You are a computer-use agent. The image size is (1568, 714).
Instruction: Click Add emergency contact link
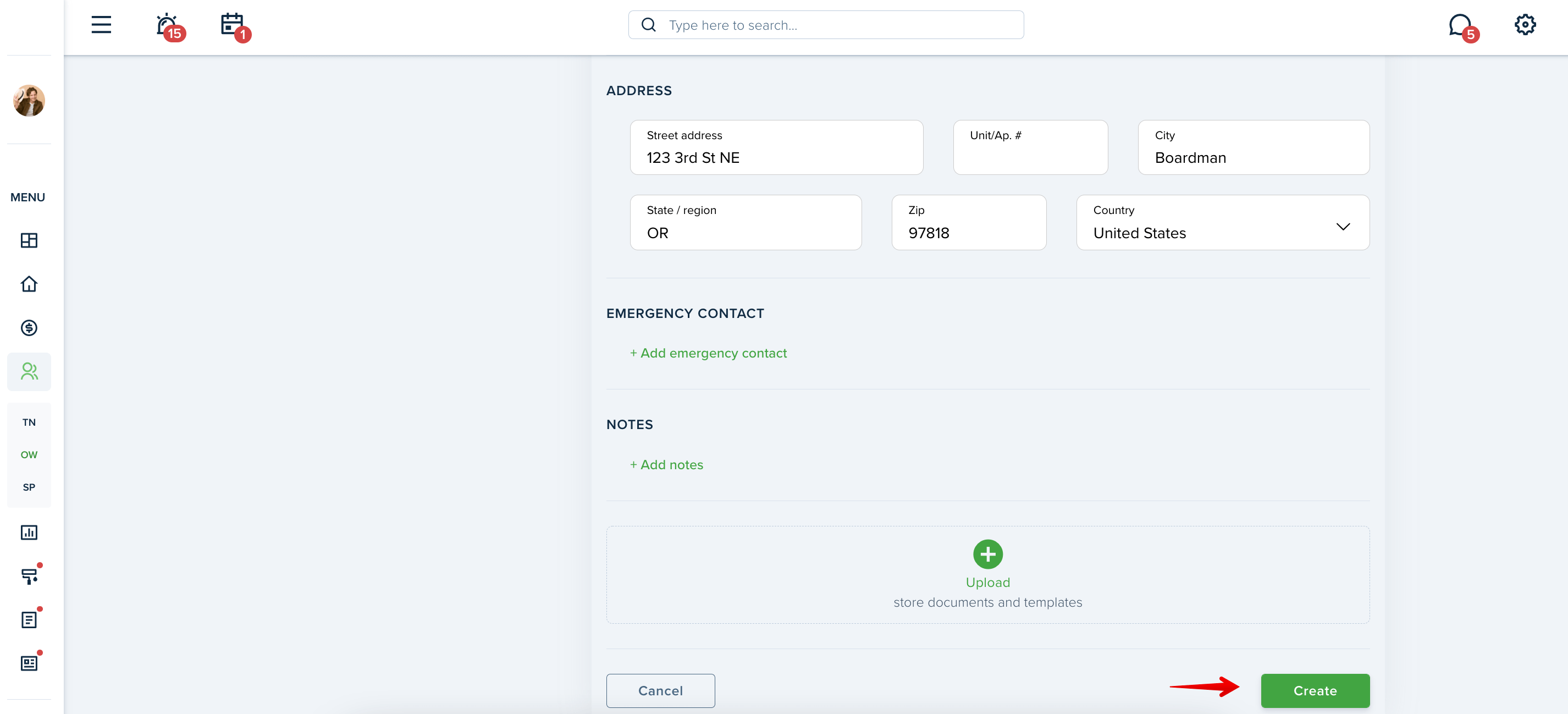tap(709, 353)
